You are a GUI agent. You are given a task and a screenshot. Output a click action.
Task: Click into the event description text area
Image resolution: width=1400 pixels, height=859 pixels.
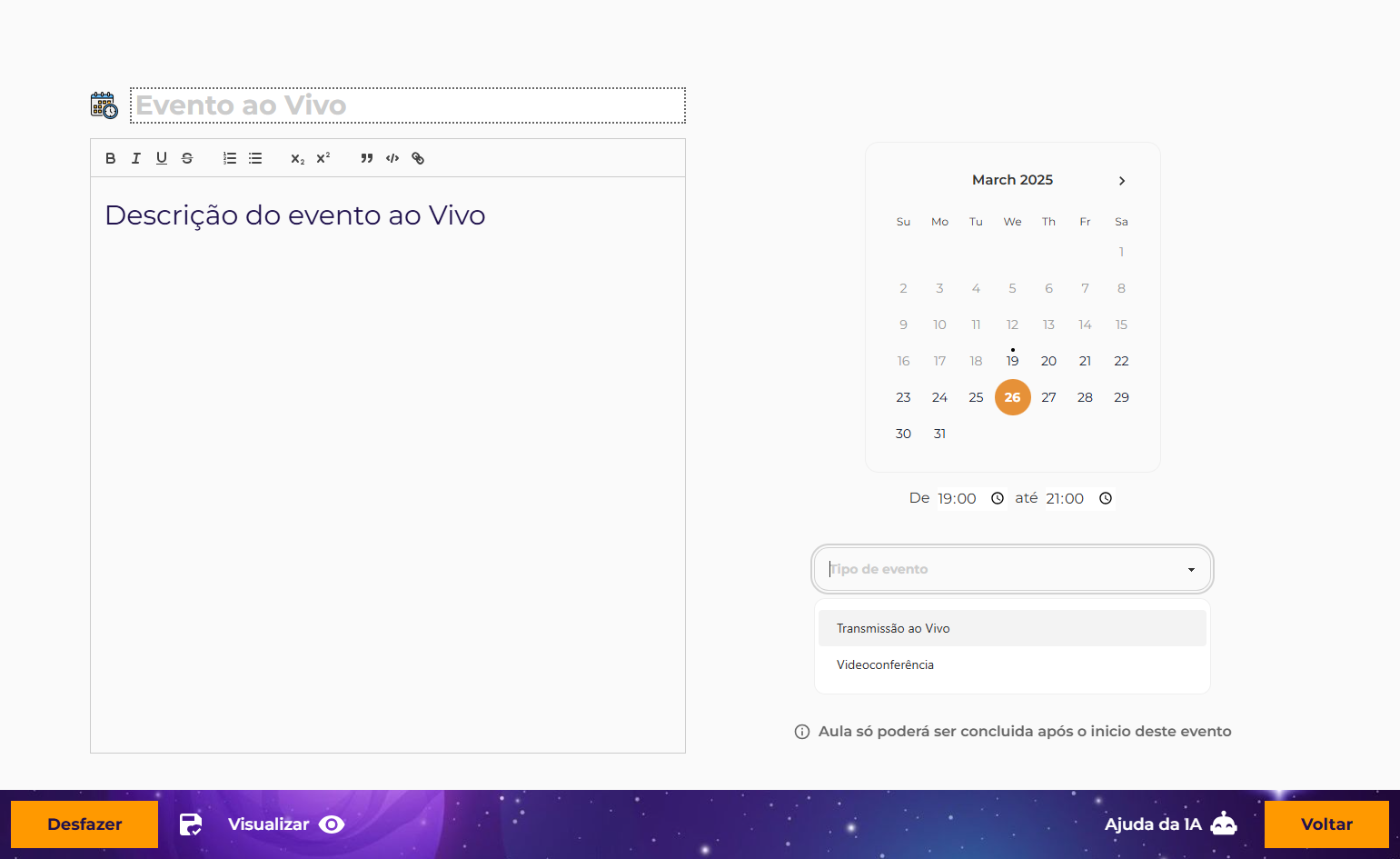point(388,464)
